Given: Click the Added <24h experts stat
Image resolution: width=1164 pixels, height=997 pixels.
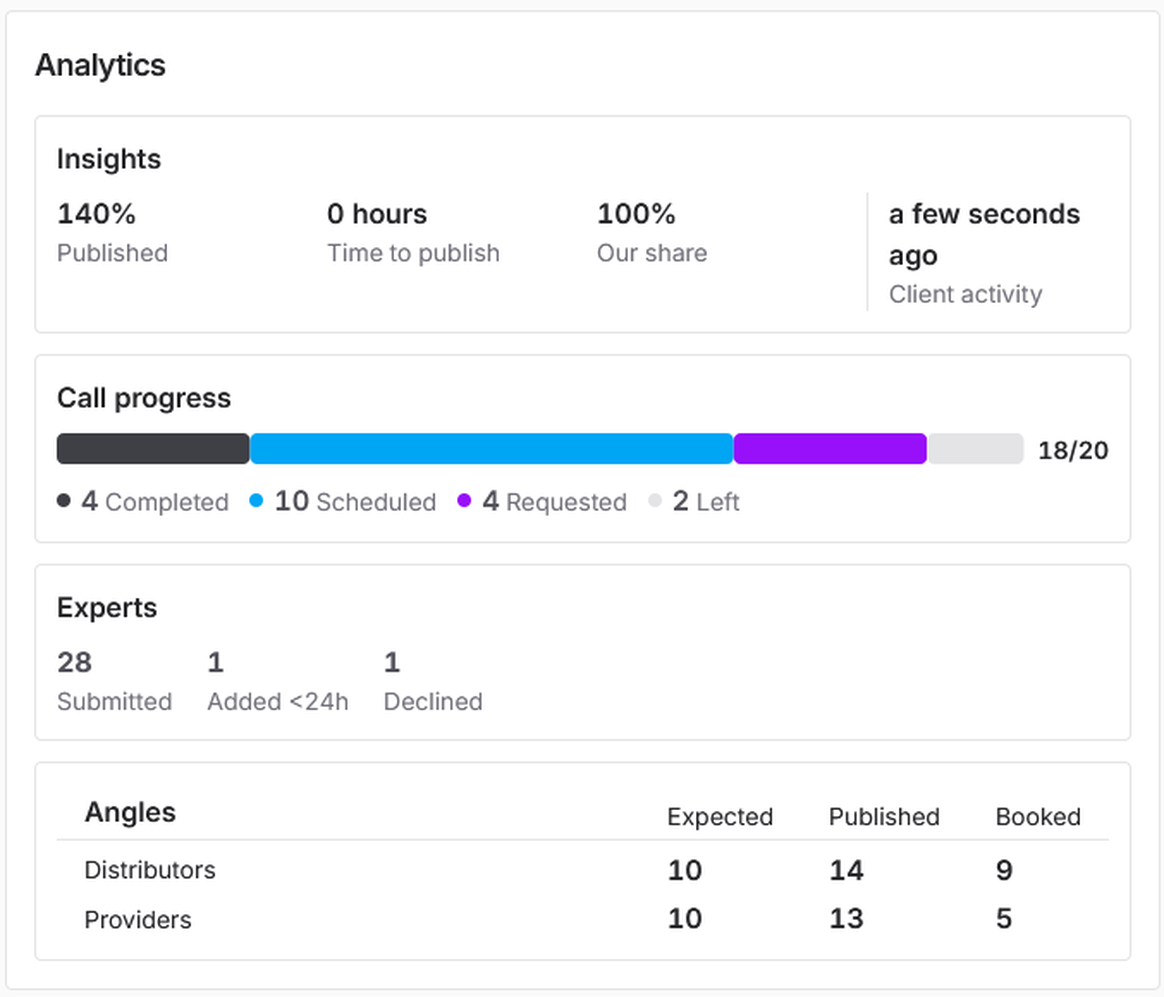Looking at the screenshot, I should pyautogui.click(x=278, y=681).
